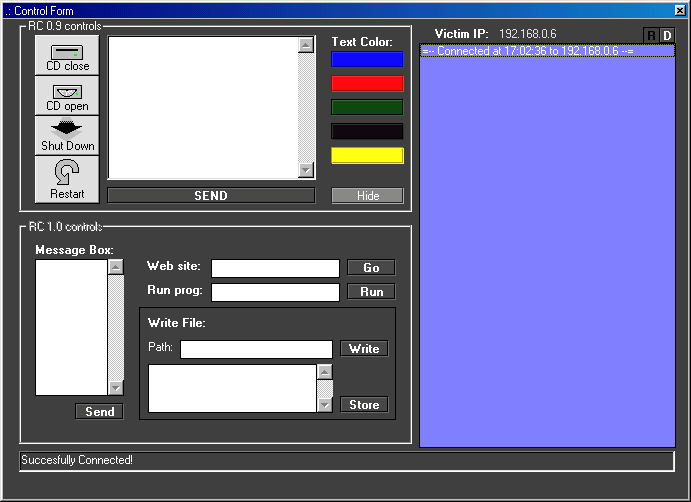The height and width of the screenshot is (502, 691).
Task: Click into the Path text field
Action: pyautogui.click(x=256, y=349)
